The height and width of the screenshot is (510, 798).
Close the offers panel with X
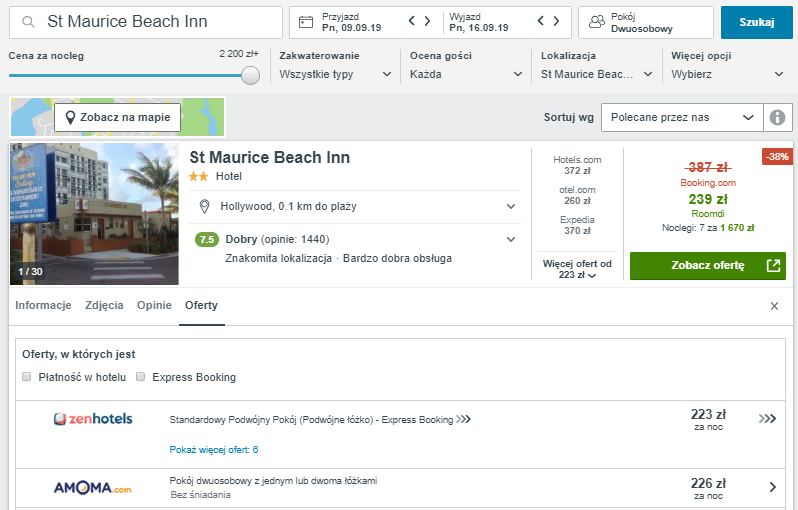click(x=774, y=306)
